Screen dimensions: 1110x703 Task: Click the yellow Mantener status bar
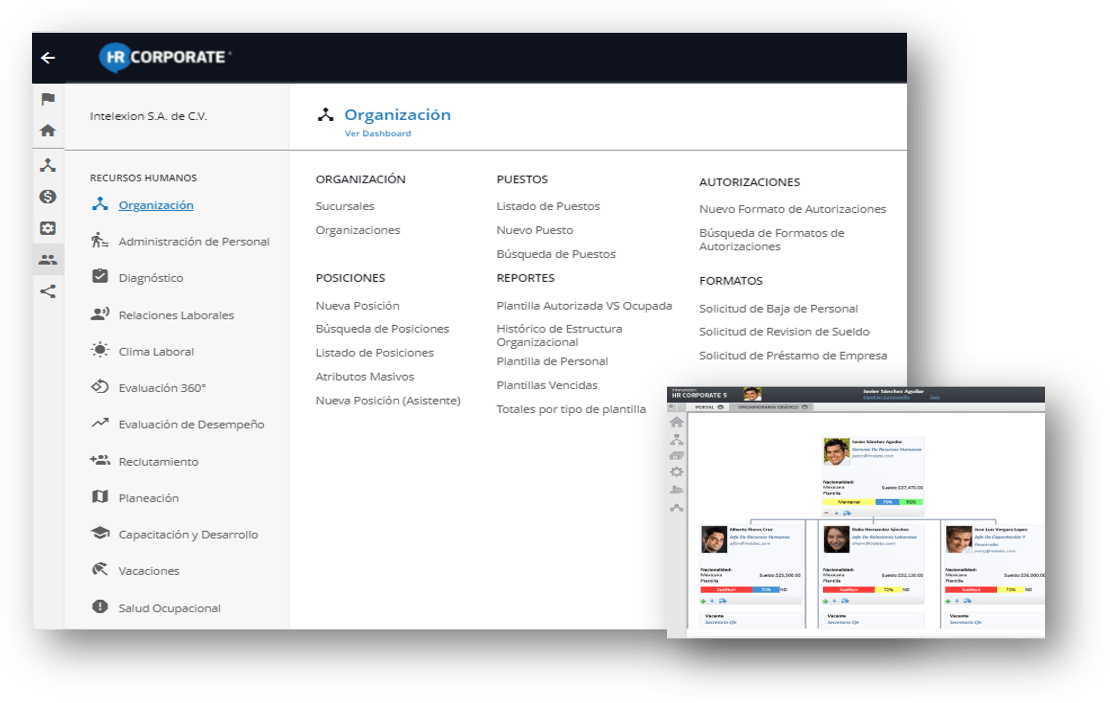point(848,502)
